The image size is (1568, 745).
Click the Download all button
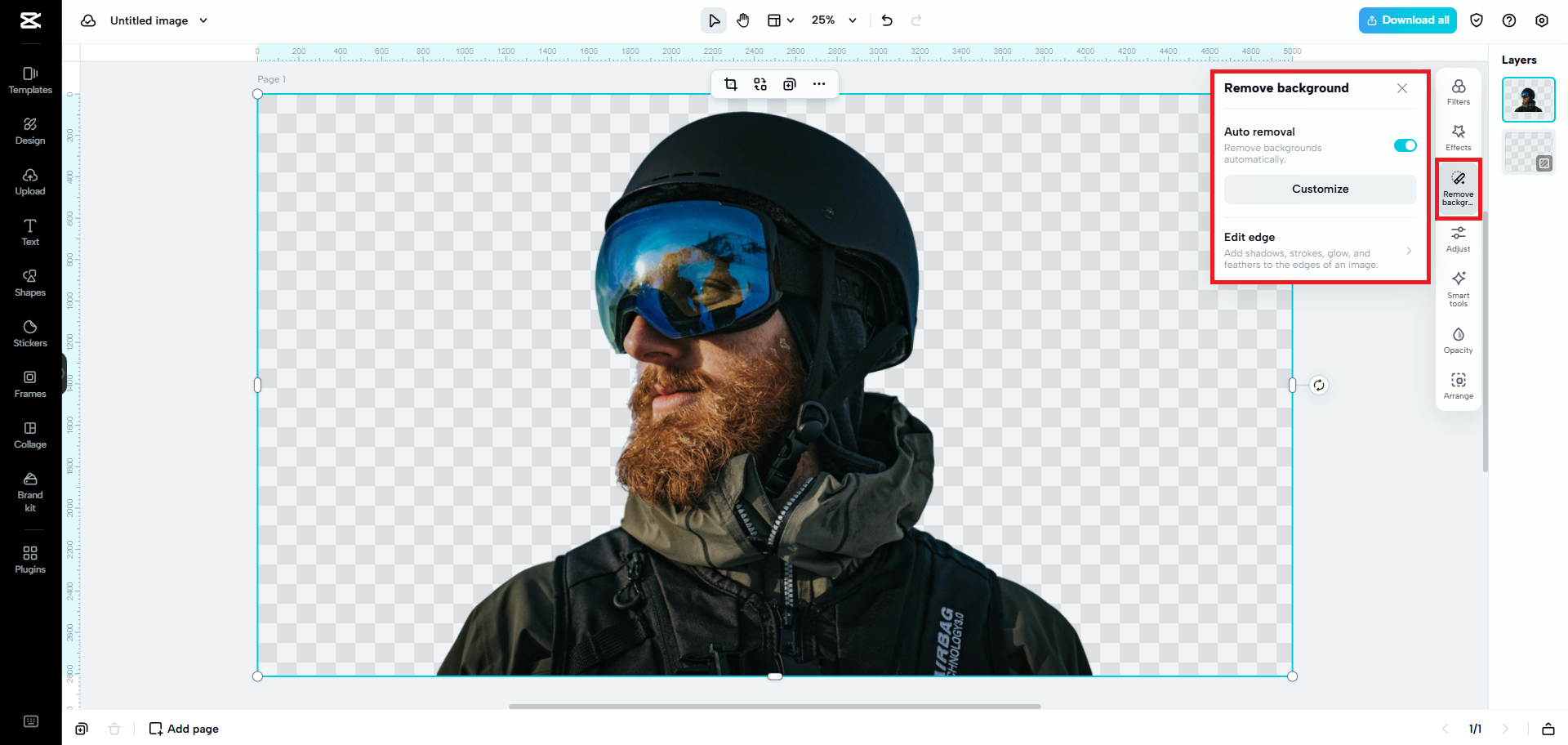click(x=1407, y=20)
